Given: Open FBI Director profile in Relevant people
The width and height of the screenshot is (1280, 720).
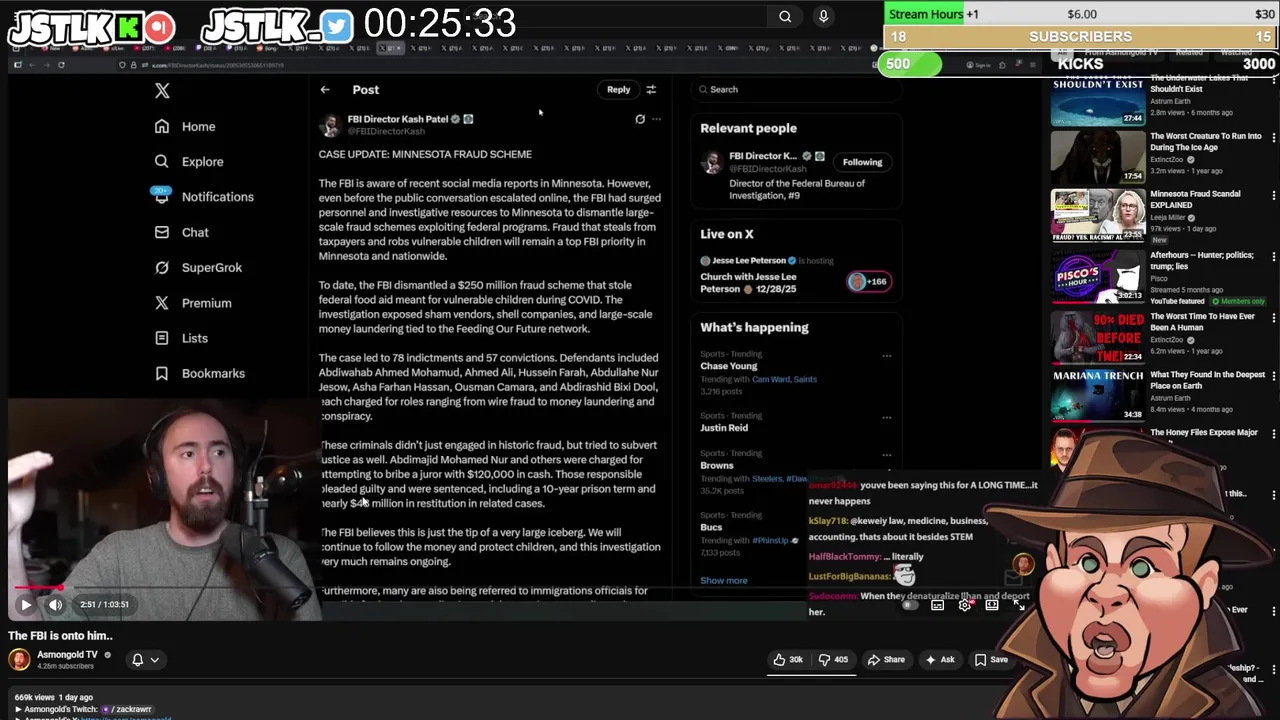Looking at the screenshot, I should [x=763, y=156].
